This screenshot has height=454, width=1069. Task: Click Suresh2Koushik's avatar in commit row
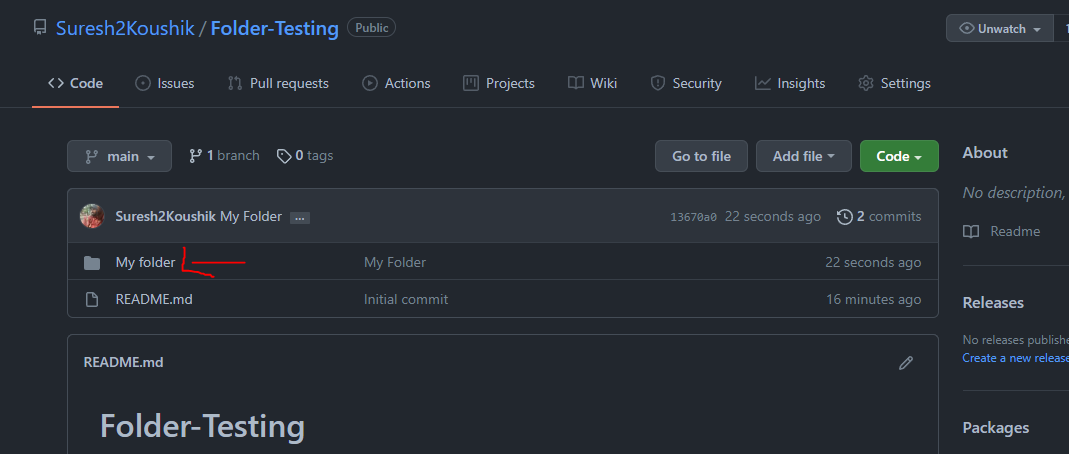(92, 216)
